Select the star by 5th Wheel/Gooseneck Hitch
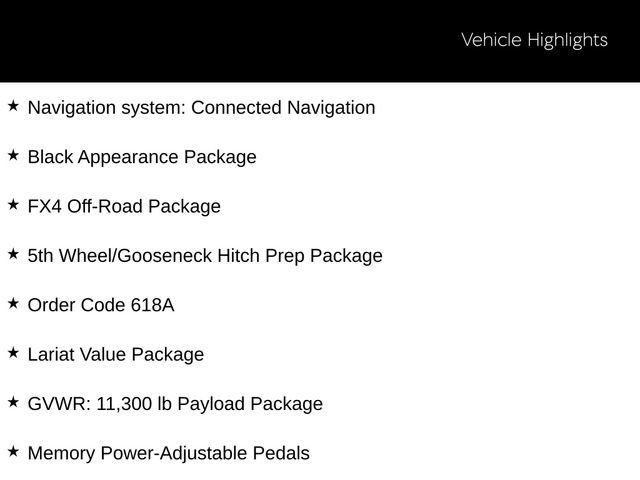This screenshot has width=640, height=480. click(13, 254)
